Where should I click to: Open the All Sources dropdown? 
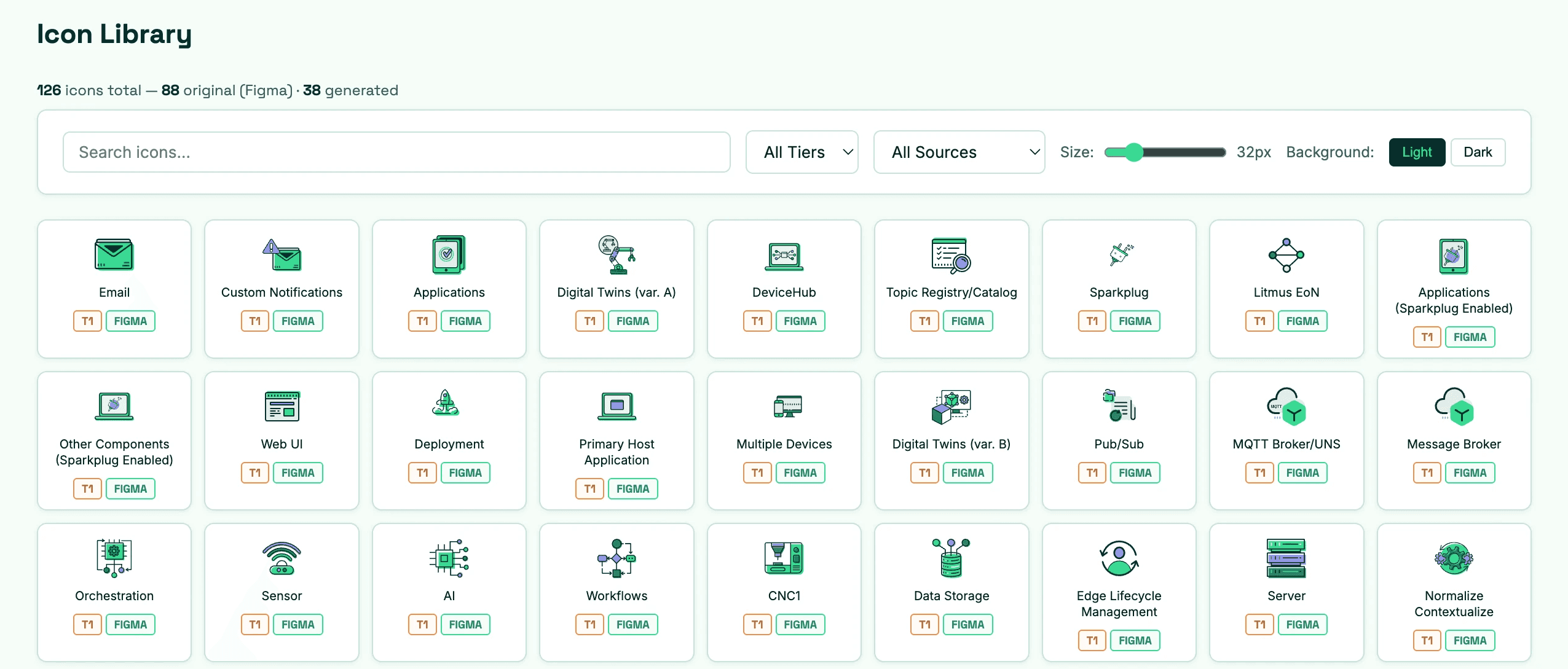[x=958, y=152]
